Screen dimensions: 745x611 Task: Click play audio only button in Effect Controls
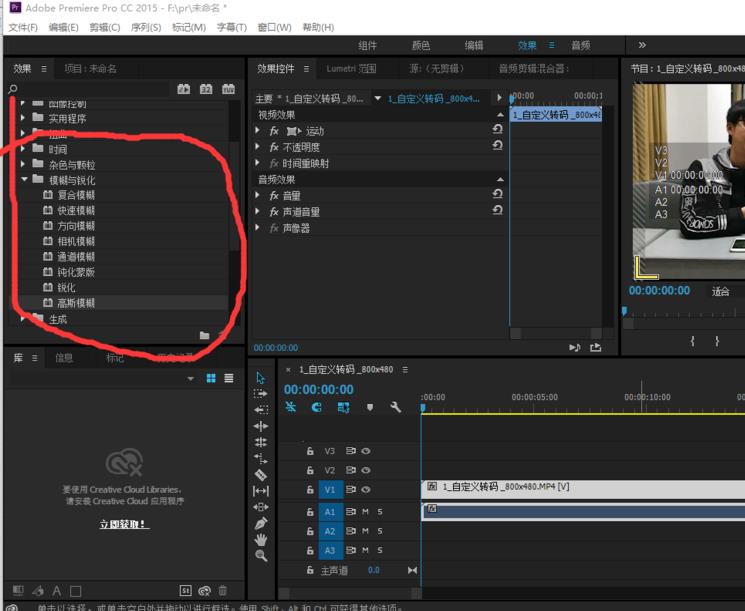(575, 348)
